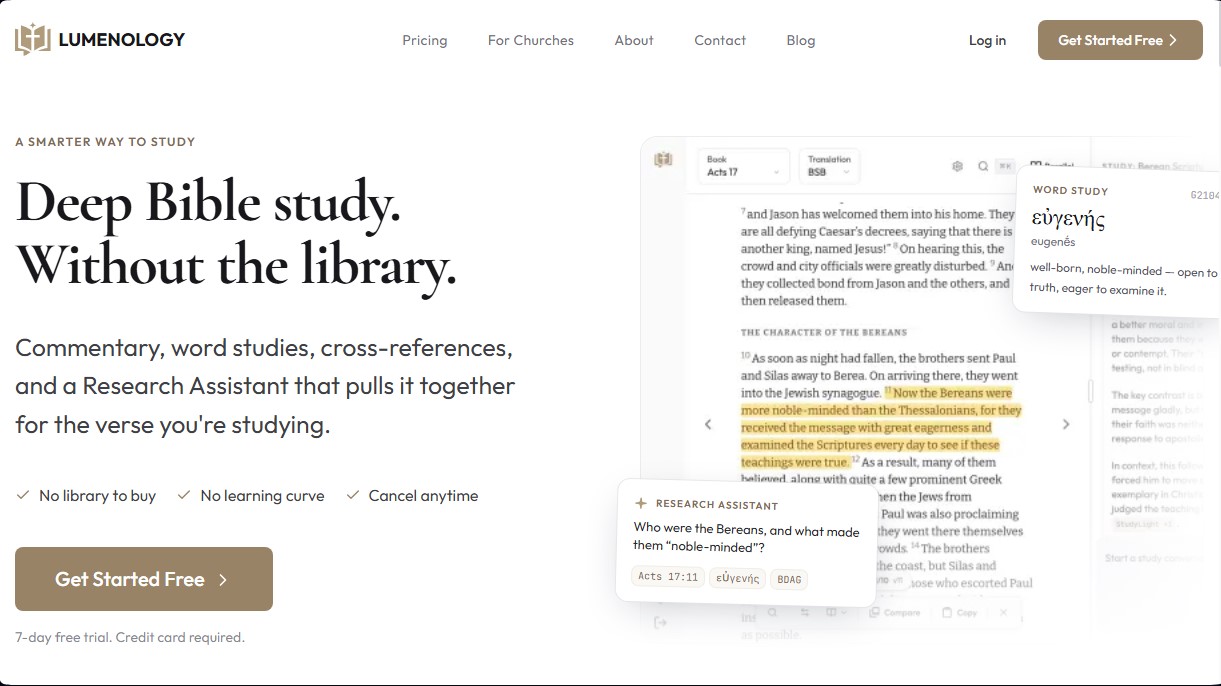This screenshot has width=1221, height=686.
Task: Click the logout icon at the sidebar bottom
Action: coord(661,622)
